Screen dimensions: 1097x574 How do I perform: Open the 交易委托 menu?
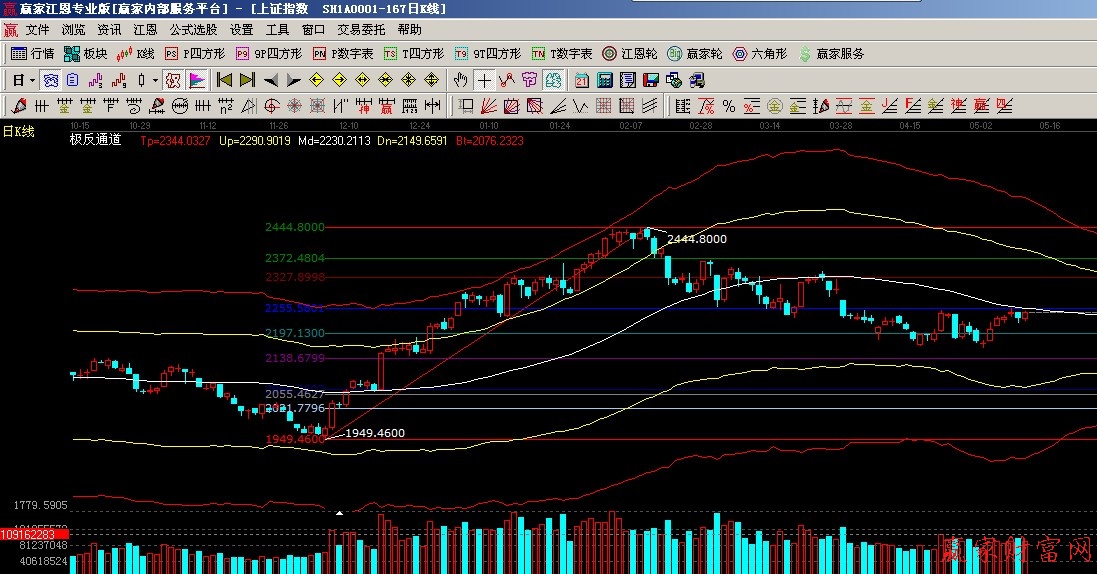[361, 30]
